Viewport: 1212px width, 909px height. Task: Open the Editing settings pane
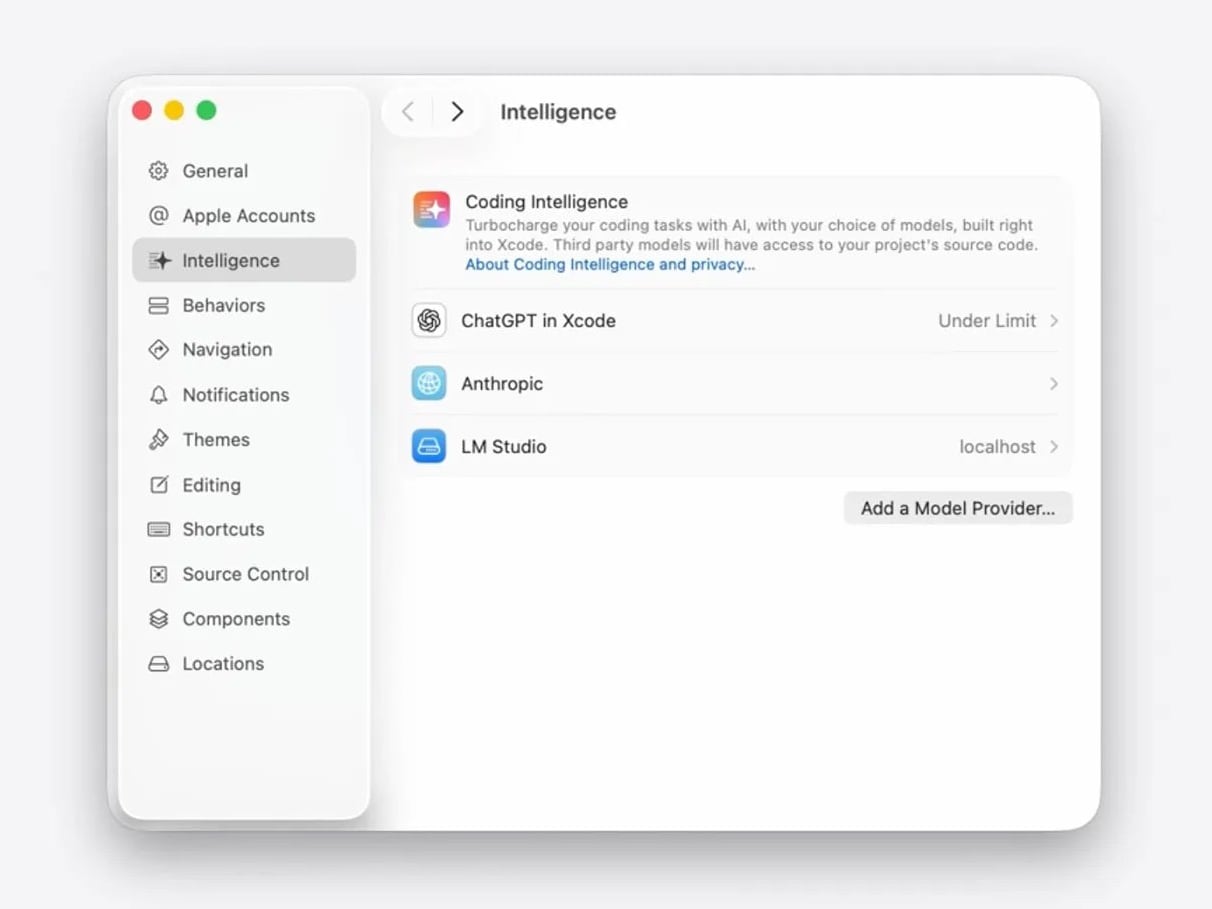211,485
